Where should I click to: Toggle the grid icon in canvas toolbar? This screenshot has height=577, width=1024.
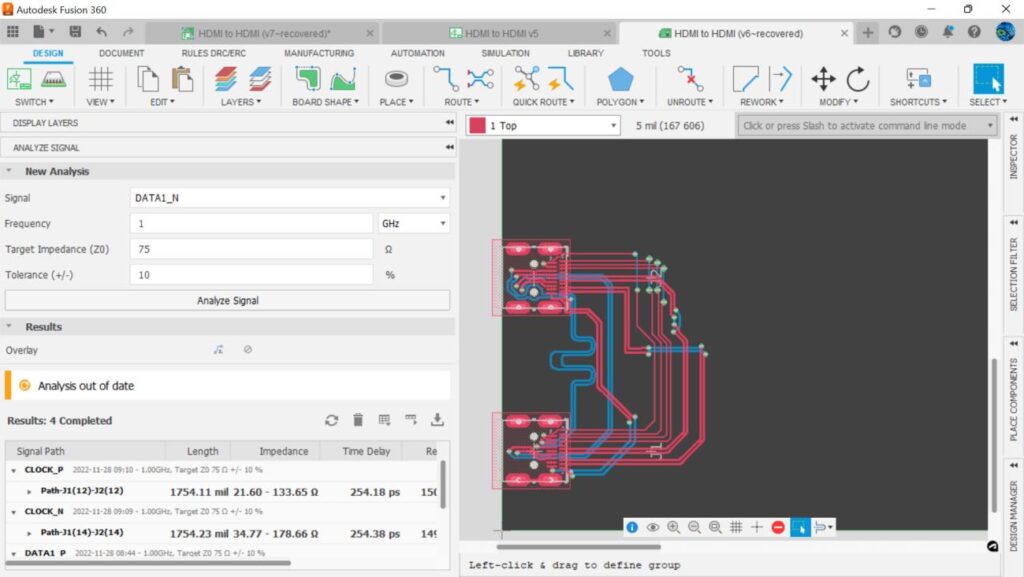(x=736, y=527)
